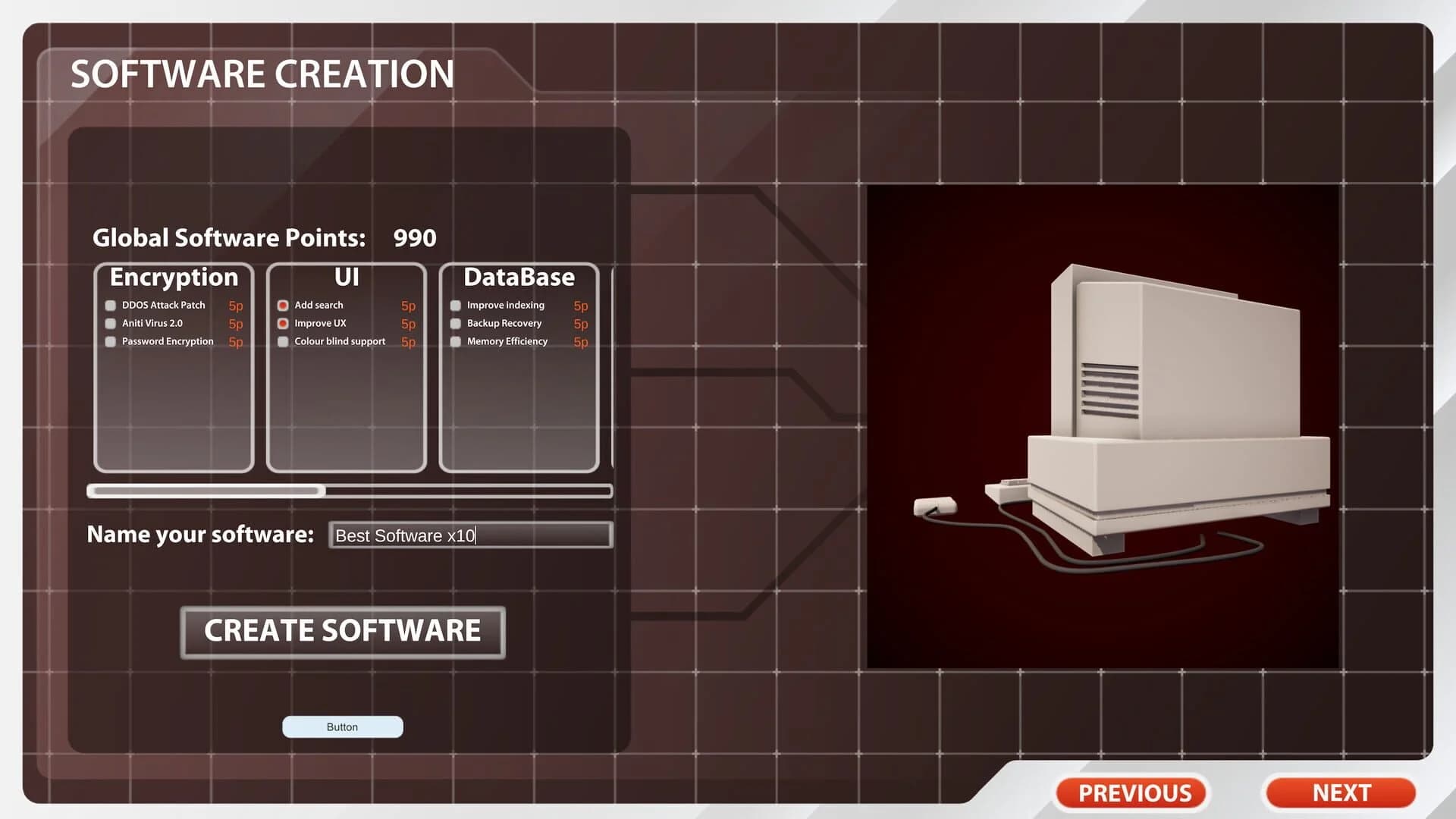Enable the Aniti Virus 2.0 upgrade
The height and width of the screenshot is (819, 1456).
tap(111, 323)
